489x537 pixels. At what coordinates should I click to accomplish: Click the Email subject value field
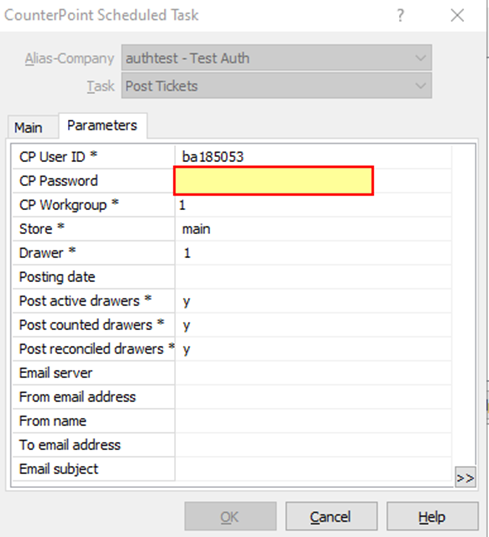pos(313,469)
